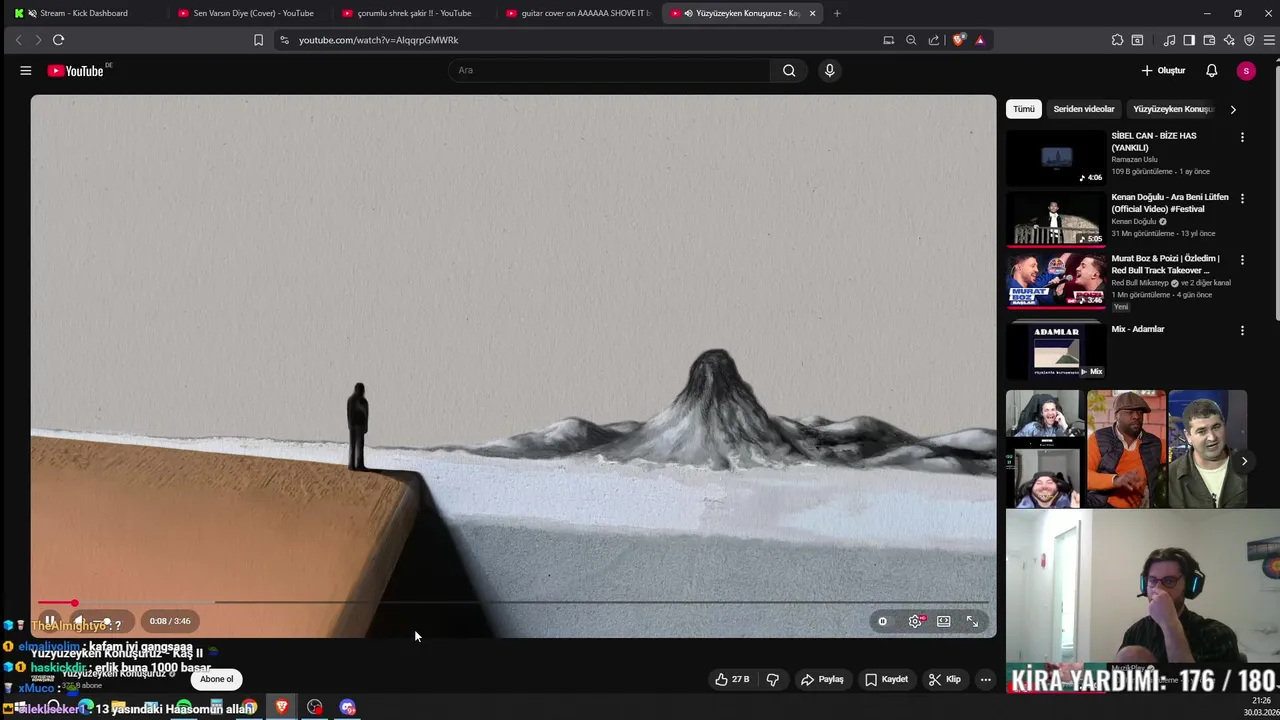Open options for Murat Boz & Poizi video
The height and width of the screenshot is (720, 1280).
(x=1242, y=260)
